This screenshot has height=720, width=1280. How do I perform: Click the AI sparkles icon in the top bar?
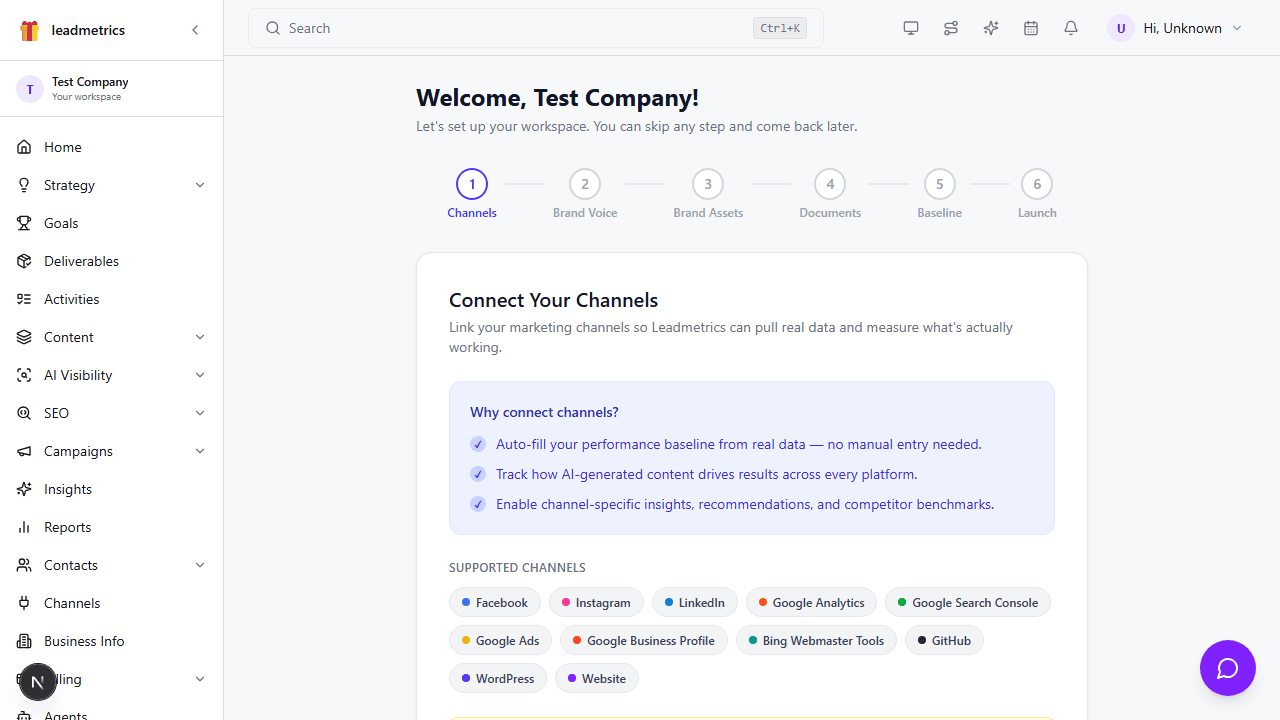pos(991,28)
